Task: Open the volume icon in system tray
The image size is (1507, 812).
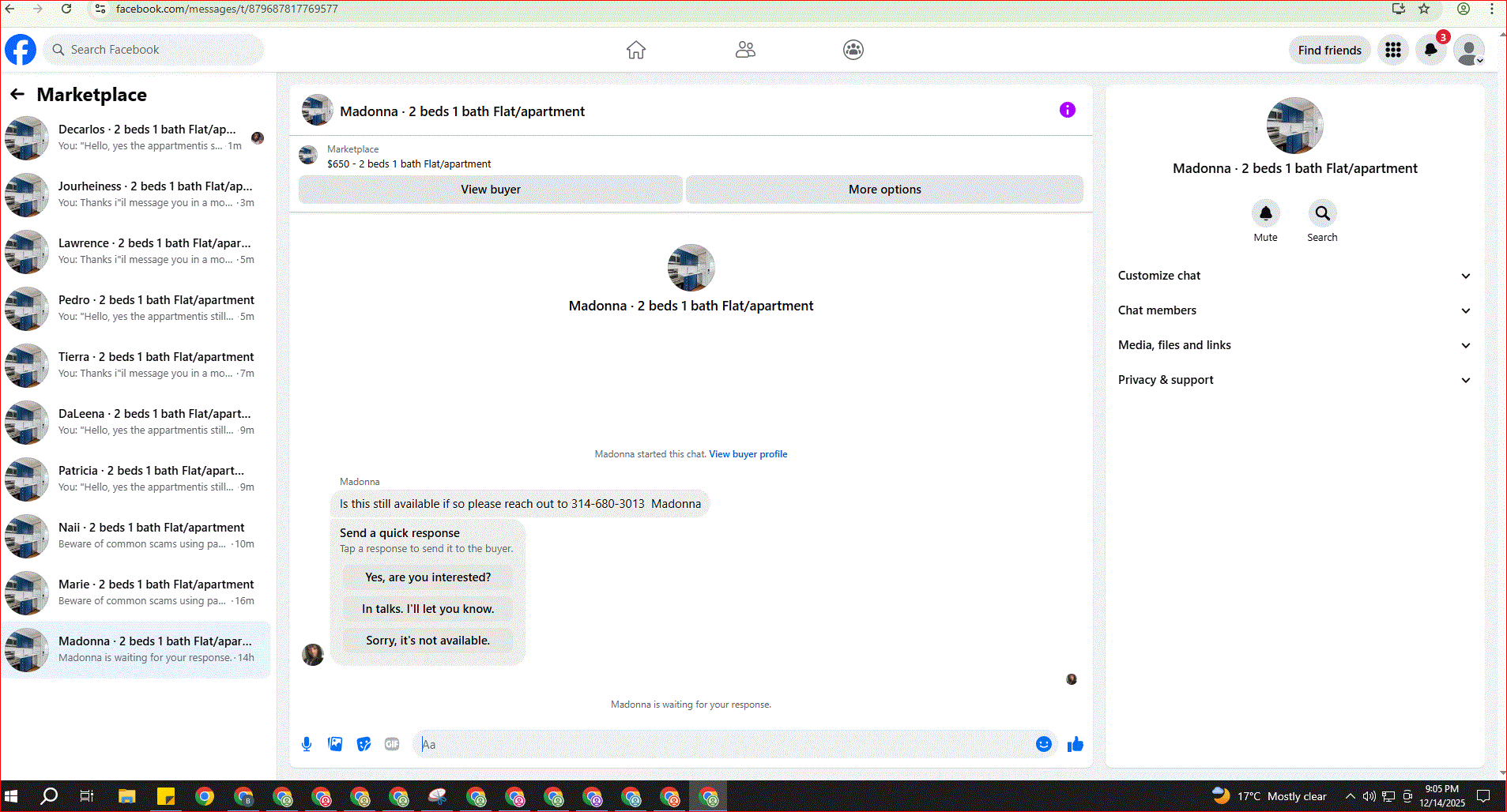Action: pyautogui.click(x=1369, y=796)
